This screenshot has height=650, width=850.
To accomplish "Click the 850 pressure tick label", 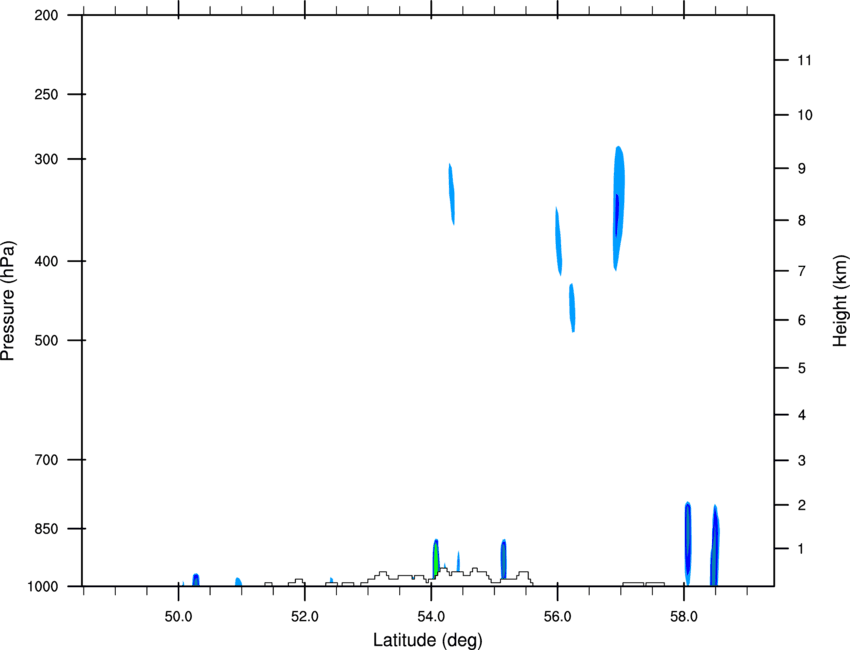I will (x=46, y=529).
